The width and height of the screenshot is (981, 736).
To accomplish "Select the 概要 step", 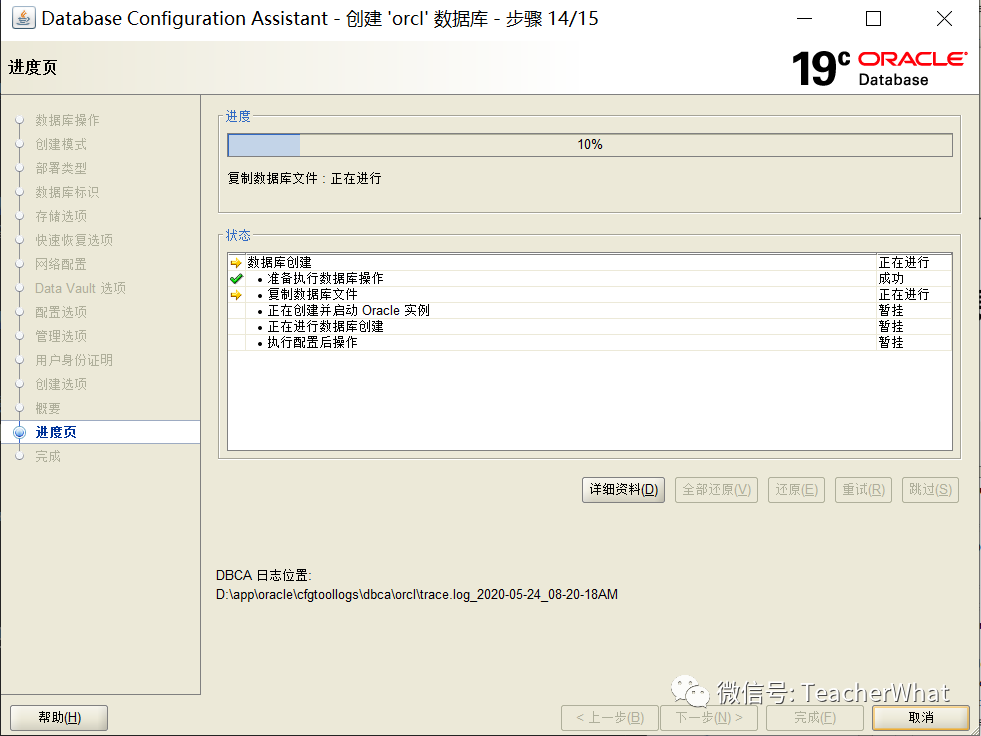I will coord(48,409).
